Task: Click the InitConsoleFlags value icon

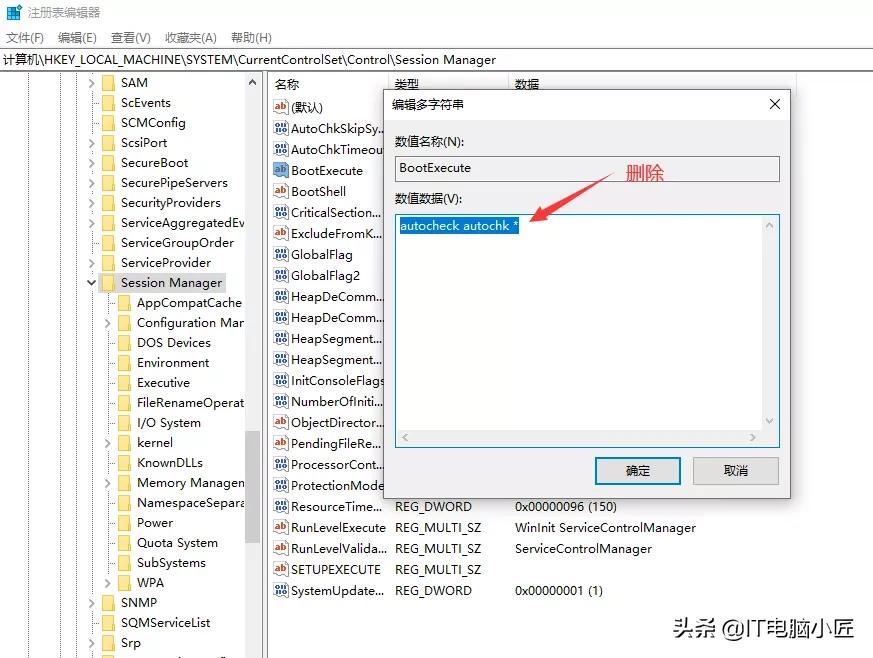Action: 281,380
